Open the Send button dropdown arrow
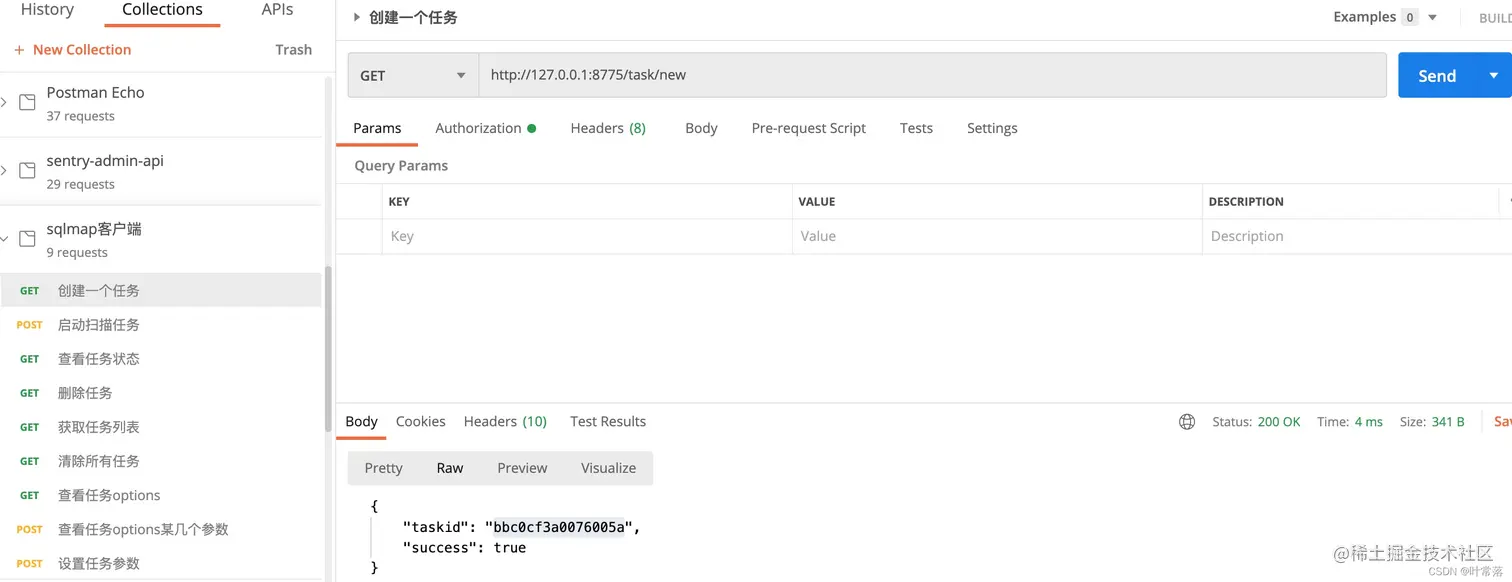The image size is (1512, 582). [1494, 75]
